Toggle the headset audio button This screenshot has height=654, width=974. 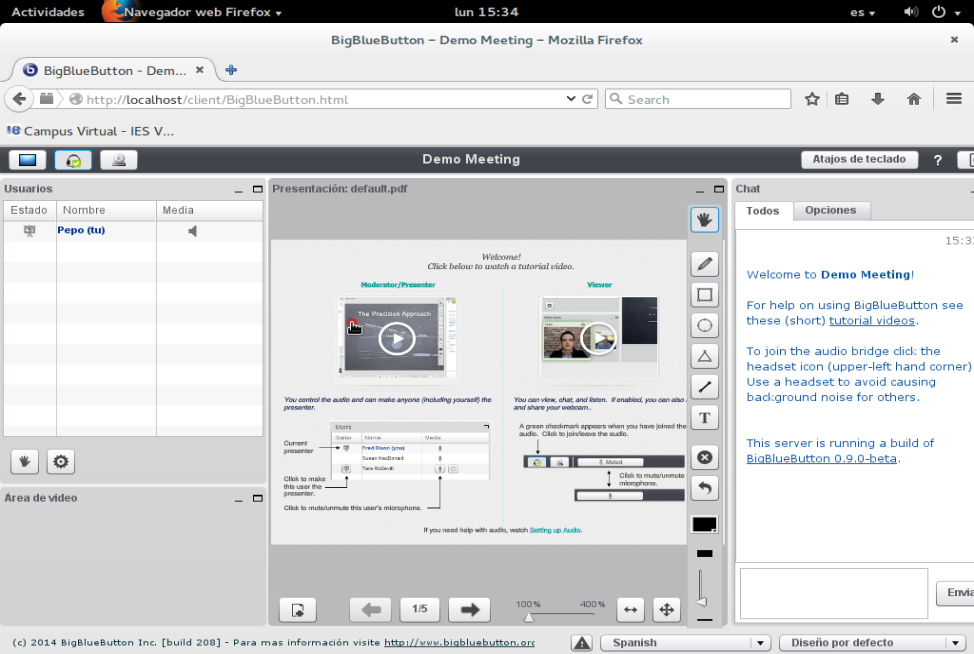(x=73, y=160)
